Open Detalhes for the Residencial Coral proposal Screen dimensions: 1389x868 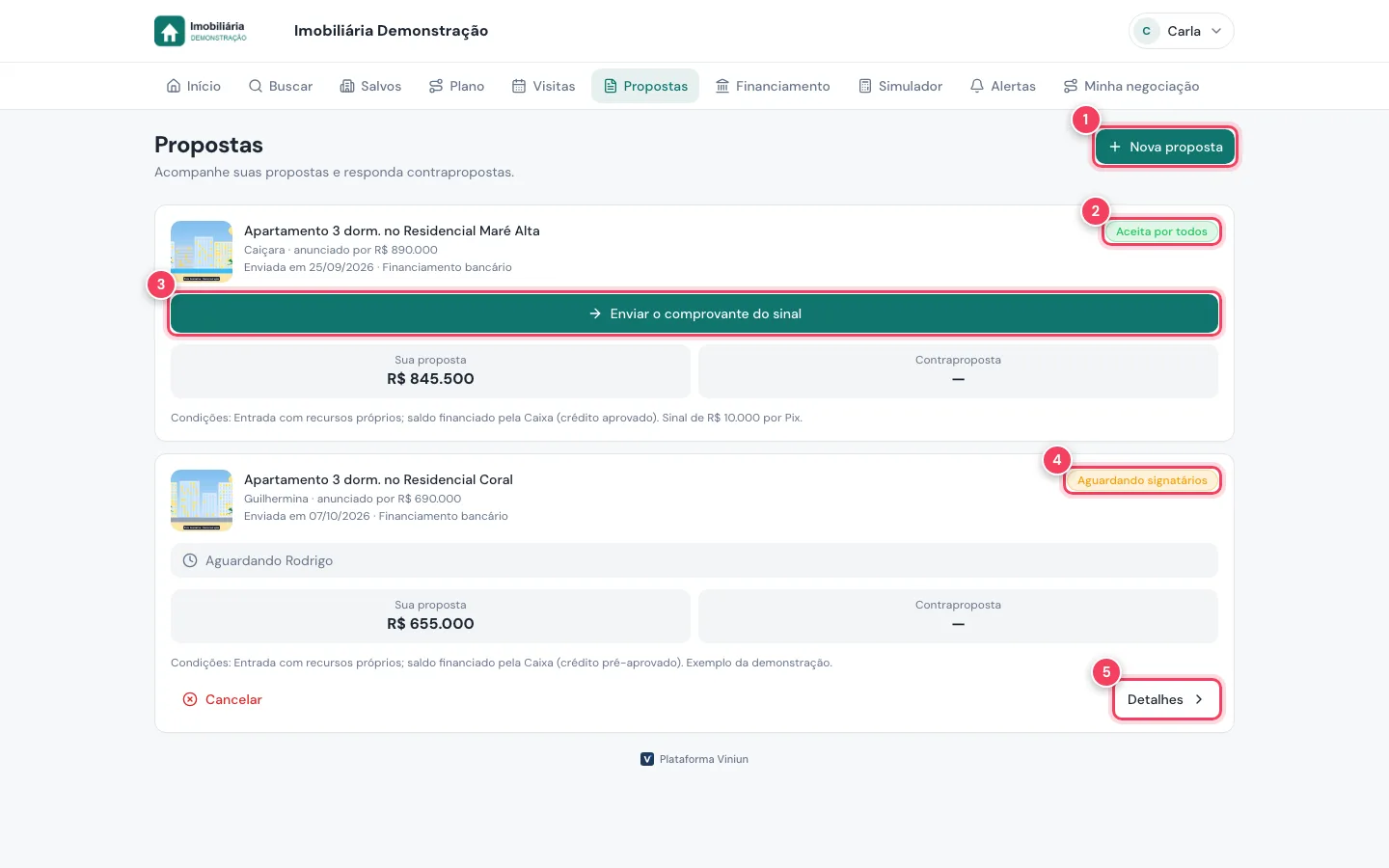click(x=1166, y=699)
